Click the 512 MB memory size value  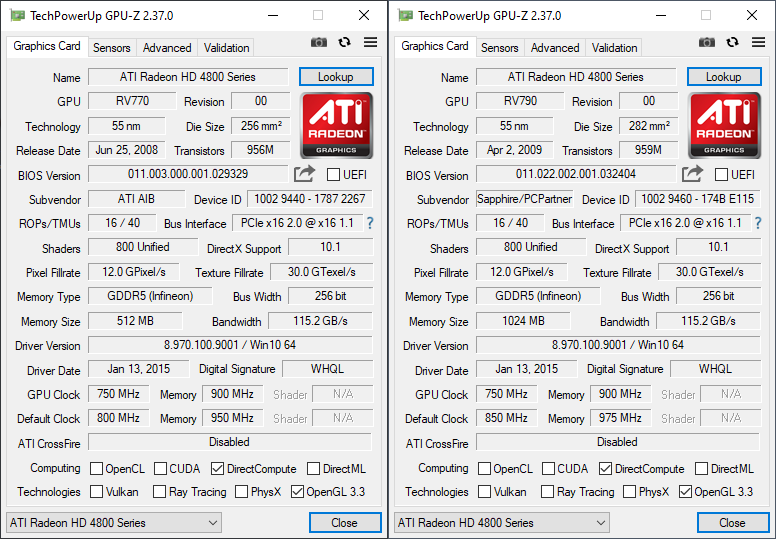point(135,321)
